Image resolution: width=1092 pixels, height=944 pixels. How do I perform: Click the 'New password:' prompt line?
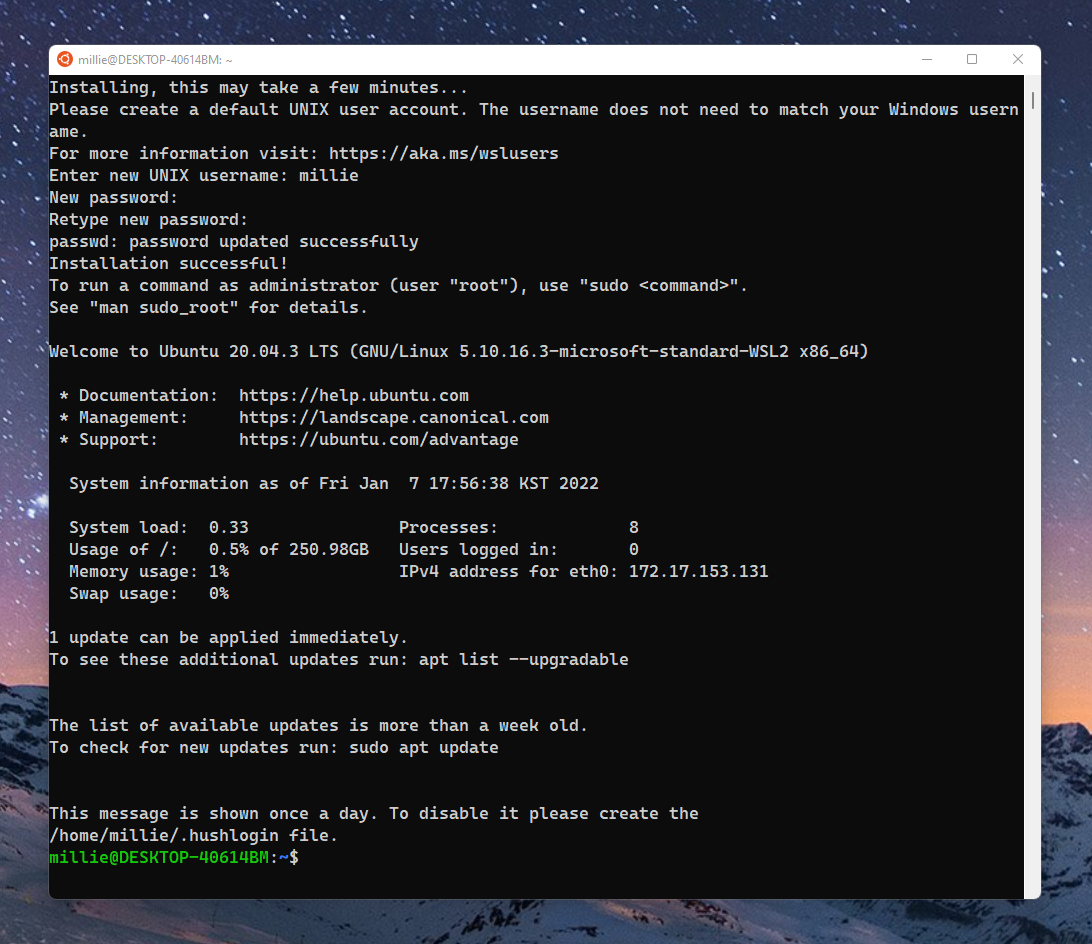point(114,198)
